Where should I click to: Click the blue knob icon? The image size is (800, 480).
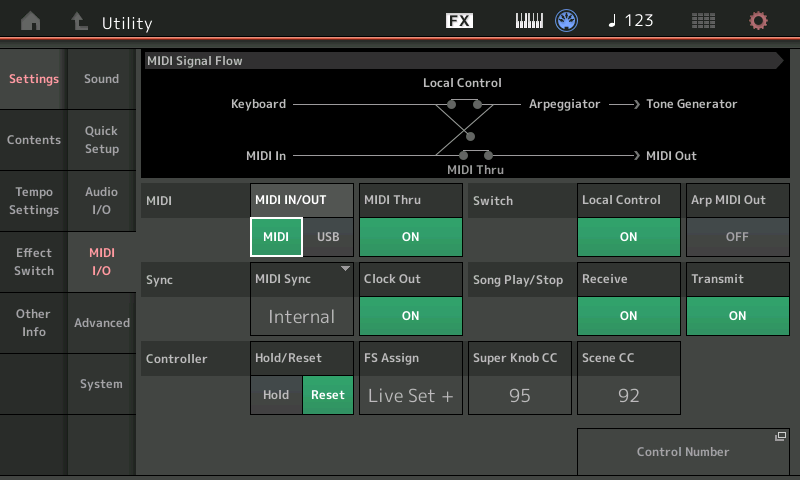pos(567,21)
